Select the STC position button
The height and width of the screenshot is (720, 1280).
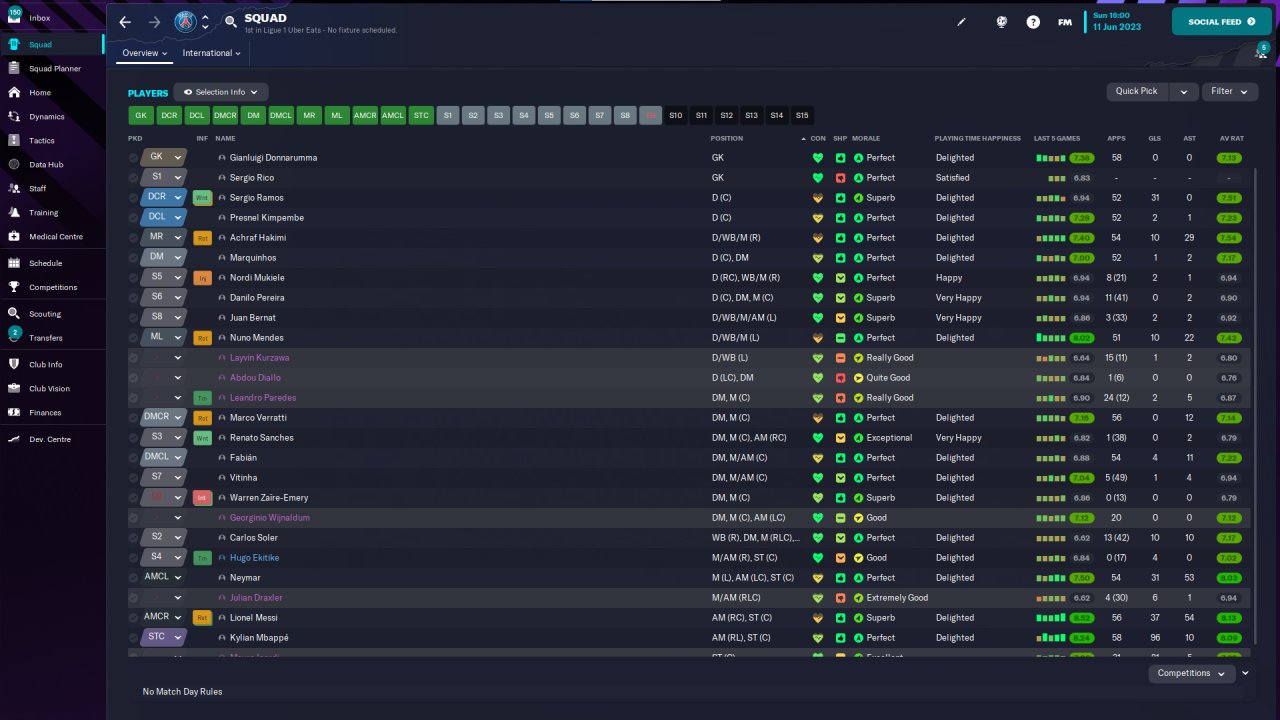coord(421,115)
